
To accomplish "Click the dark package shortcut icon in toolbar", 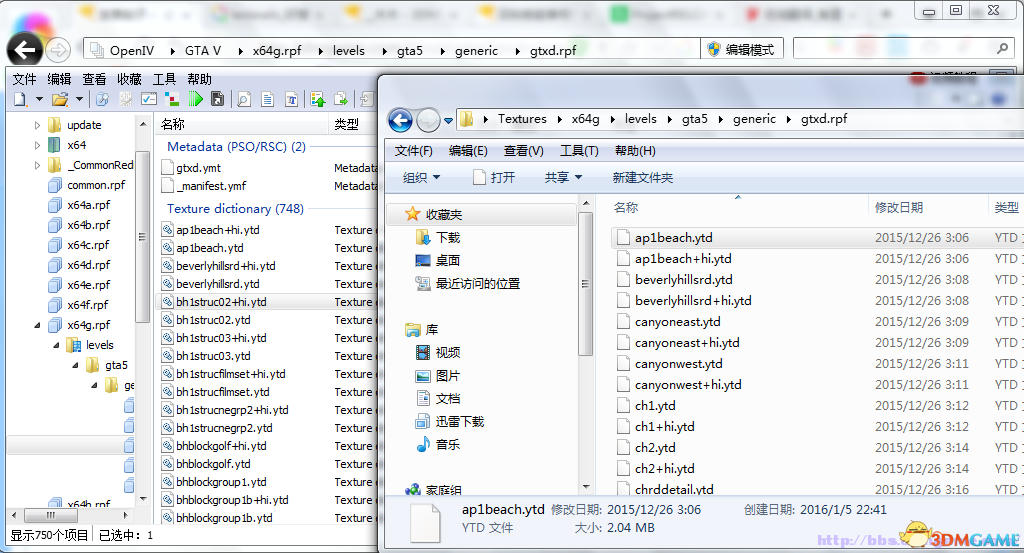I will (x=217, y=99).
